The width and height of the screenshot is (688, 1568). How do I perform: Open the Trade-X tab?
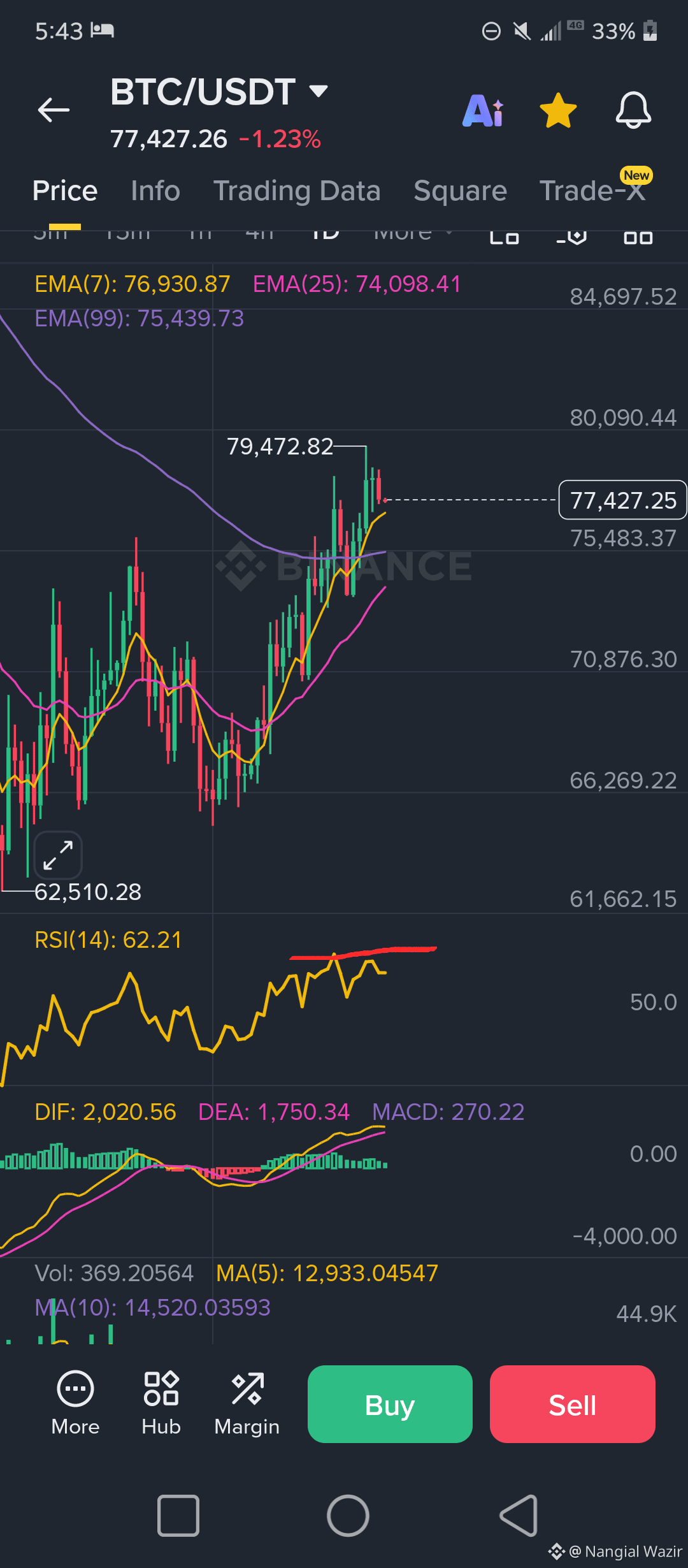[x=592, y=191]
